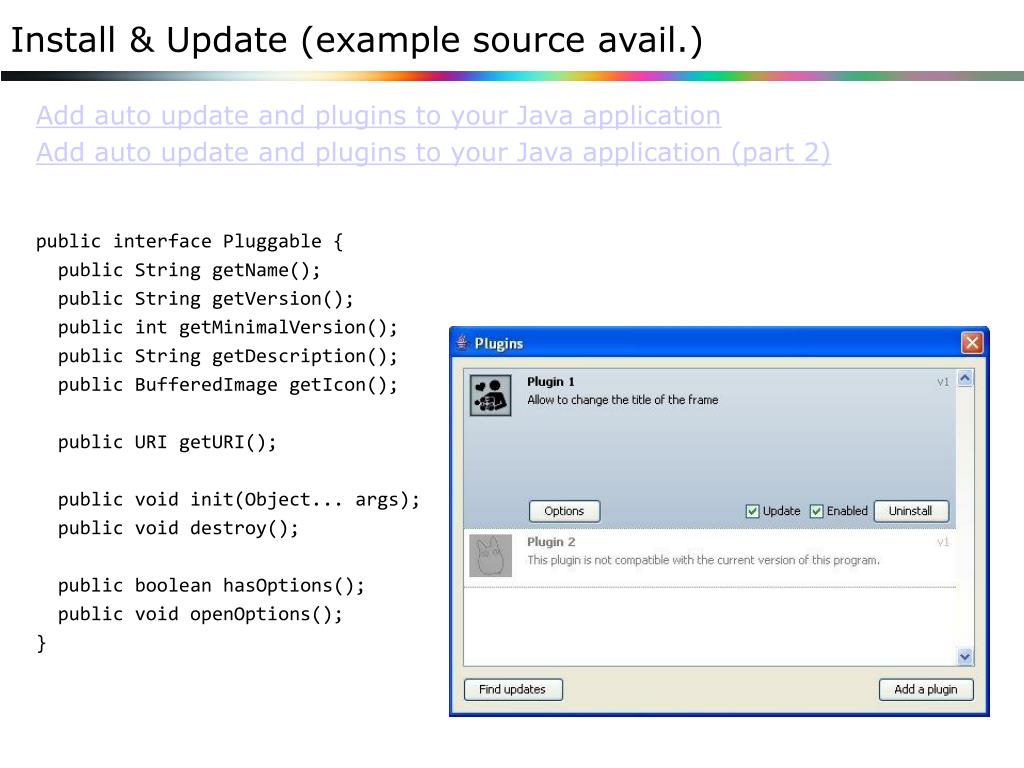
Task: Uninstall Plugin 1
Action: point(911,511)
